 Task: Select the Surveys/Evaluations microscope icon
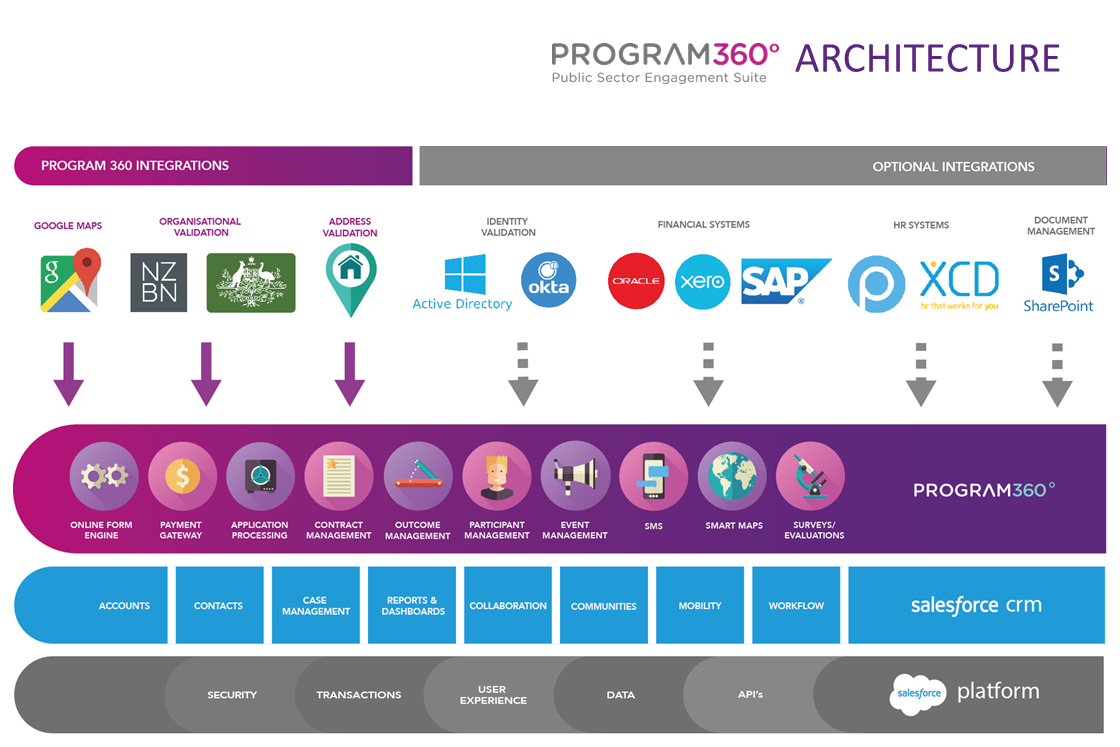coord(811,476)
